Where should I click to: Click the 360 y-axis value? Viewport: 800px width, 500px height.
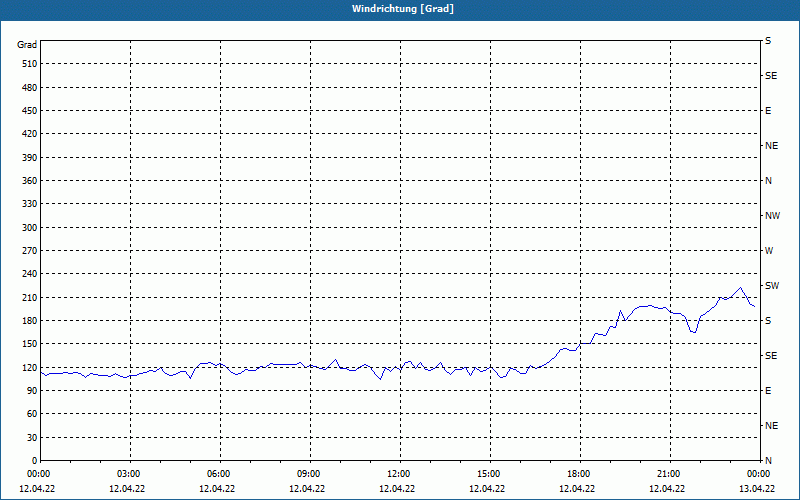pos(30,181)
